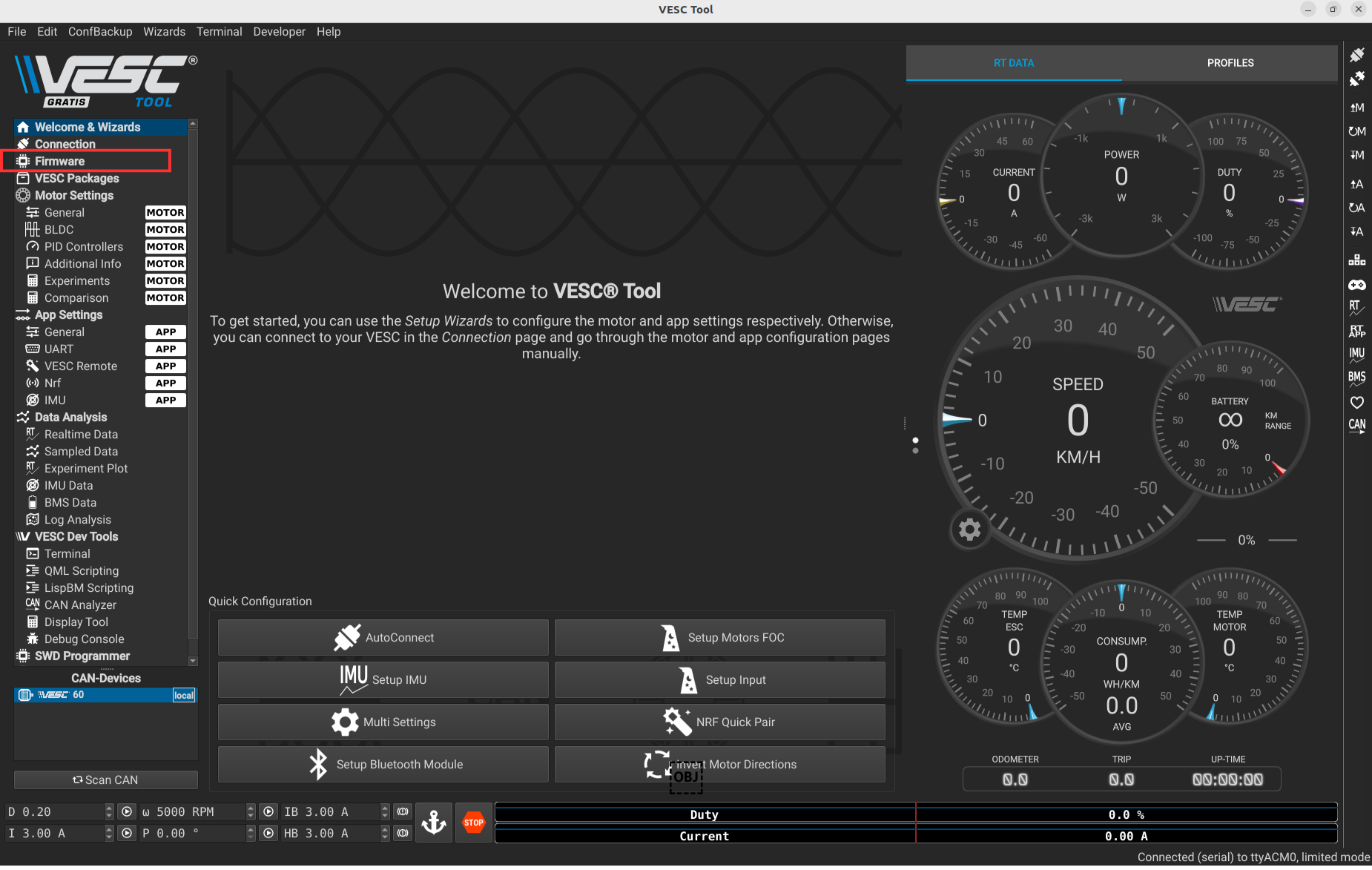Toggle the heart alive-packets icon
The height and width of the screenshot is (870, 1372).
[x=1356, y=402]
